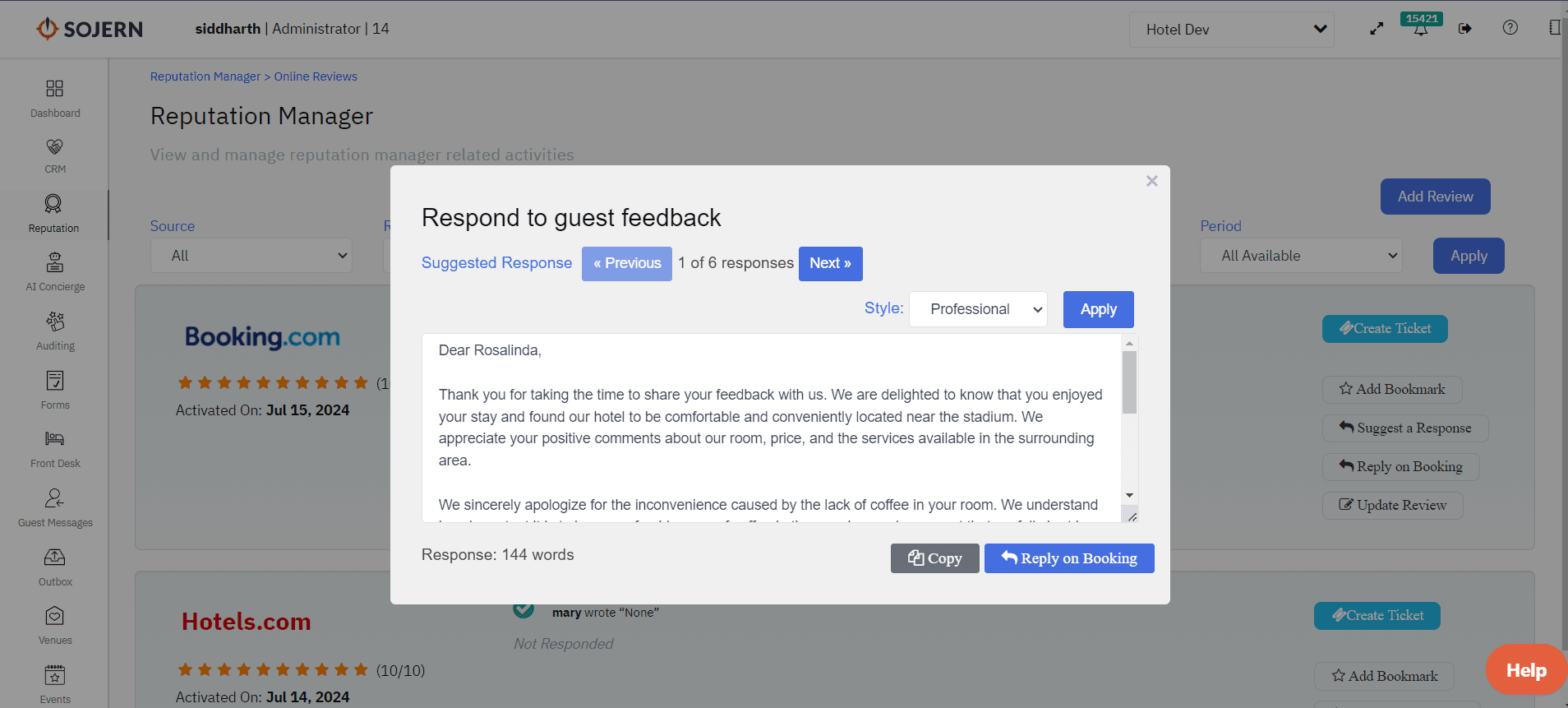This screenshot has width=1568, height=708.
Task: Select the Outbox sidebar icon
Action: pyautogui.click(x=54, y=566)
